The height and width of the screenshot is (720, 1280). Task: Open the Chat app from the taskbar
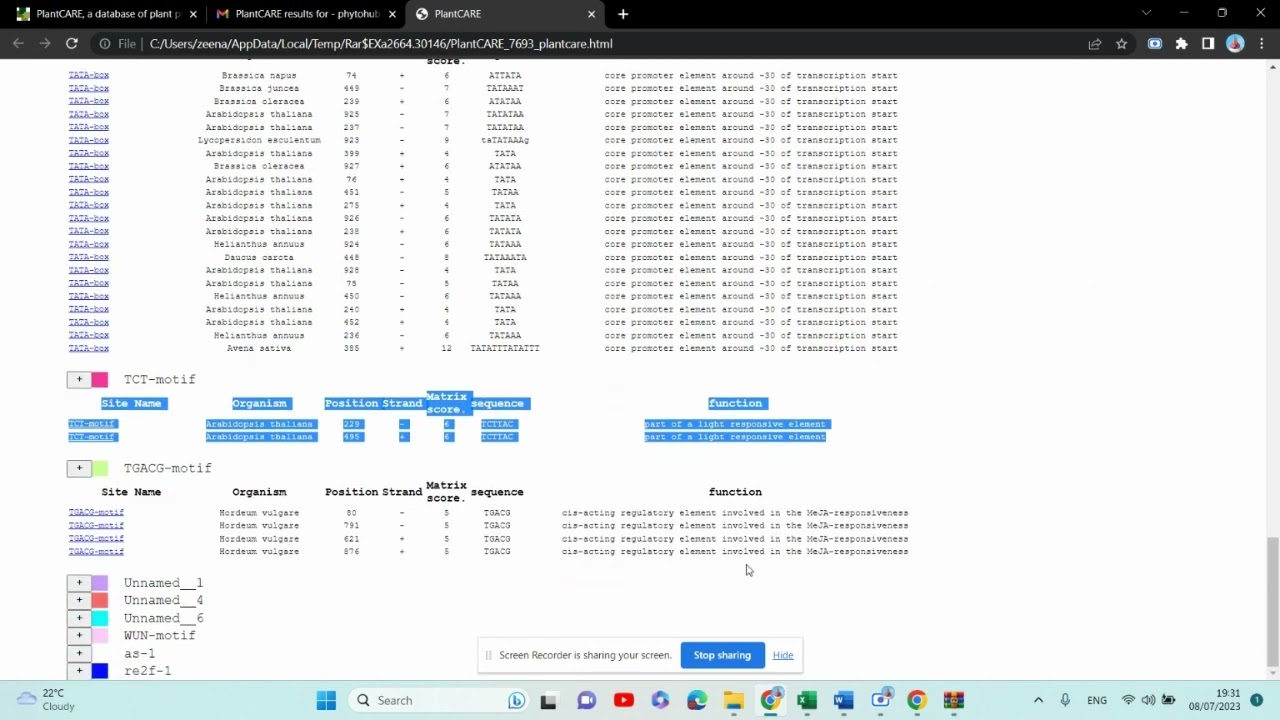[x=587, y=700]
